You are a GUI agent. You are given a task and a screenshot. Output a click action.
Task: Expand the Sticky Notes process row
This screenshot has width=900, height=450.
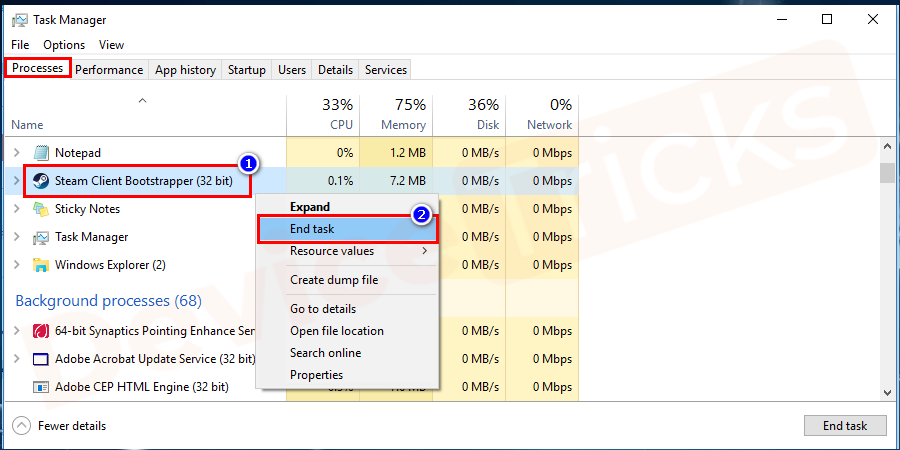click(16, 209)
